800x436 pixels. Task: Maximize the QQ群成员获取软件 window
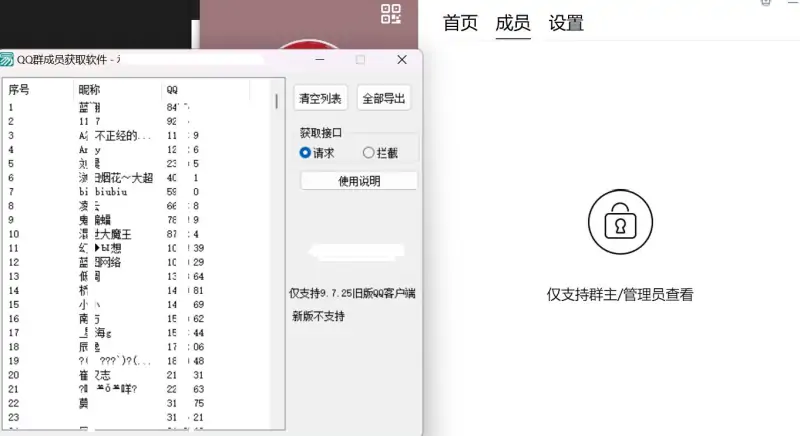click(361, 60)
